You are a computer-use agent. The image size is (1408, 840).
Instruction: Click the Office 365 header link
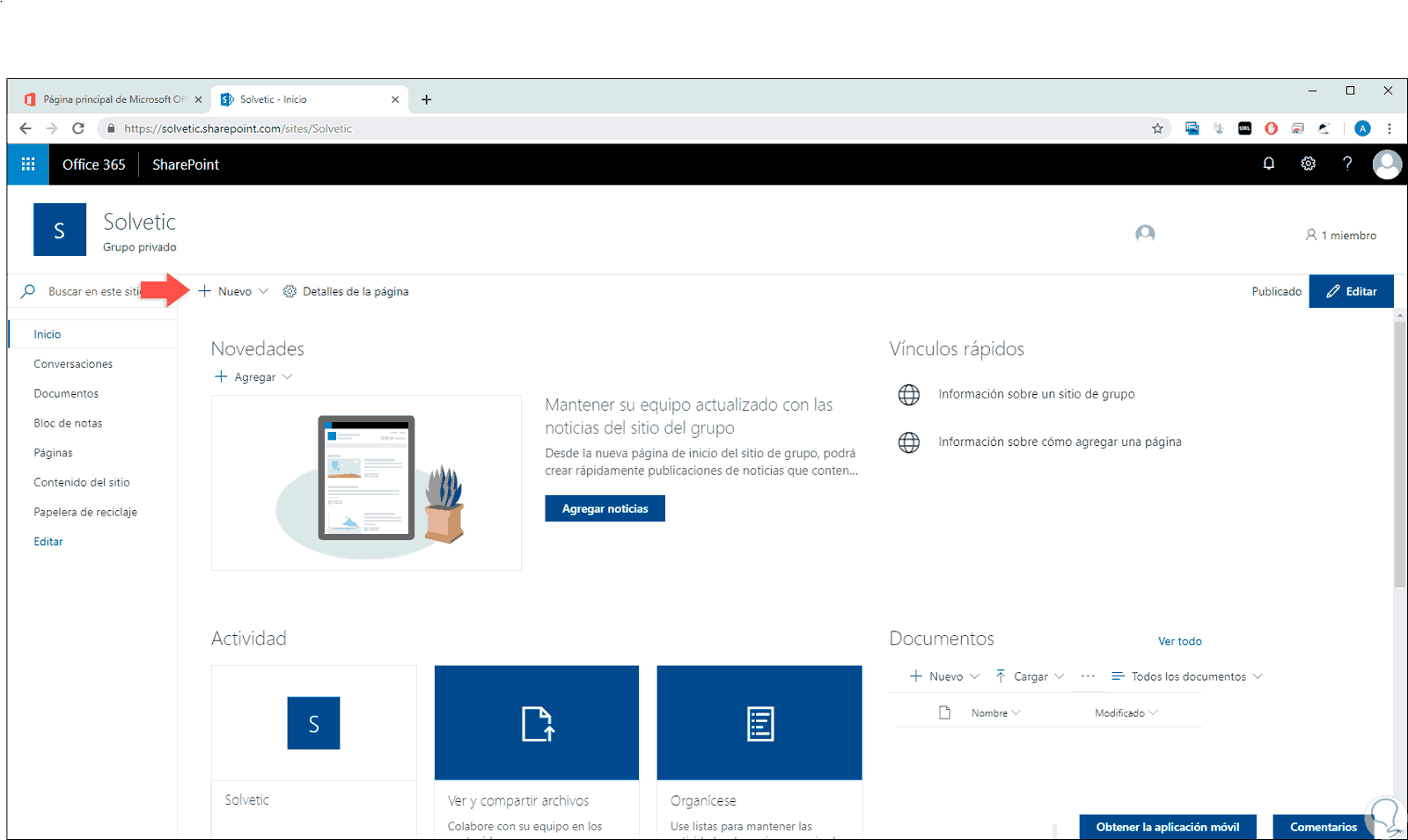(94, 164)
